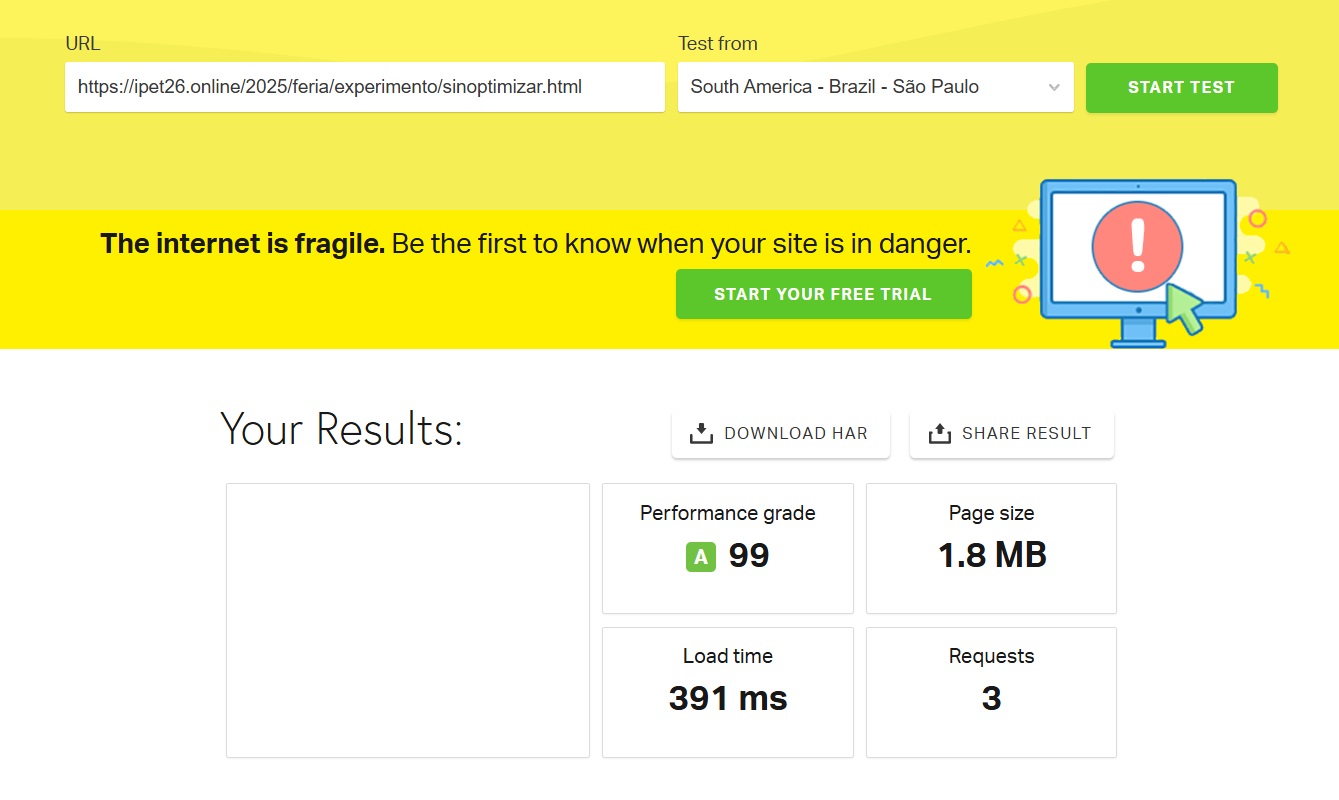Click the SHARE RESULT label text
The image size is (1339, 800).
point(1026,433)
